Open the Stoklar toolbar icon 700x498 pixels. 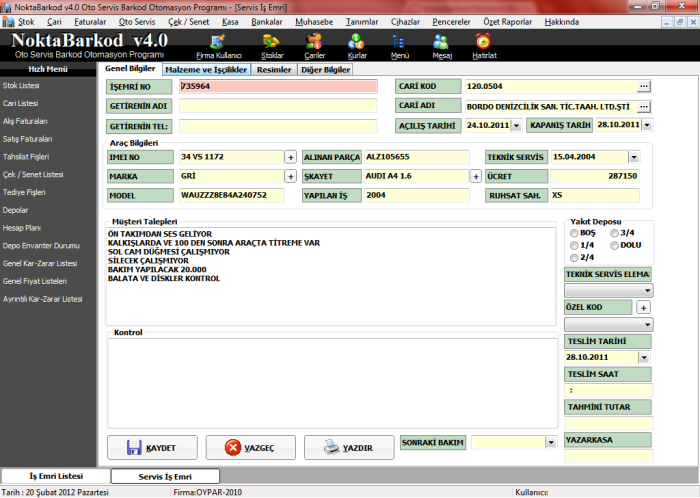click(272, 47)
